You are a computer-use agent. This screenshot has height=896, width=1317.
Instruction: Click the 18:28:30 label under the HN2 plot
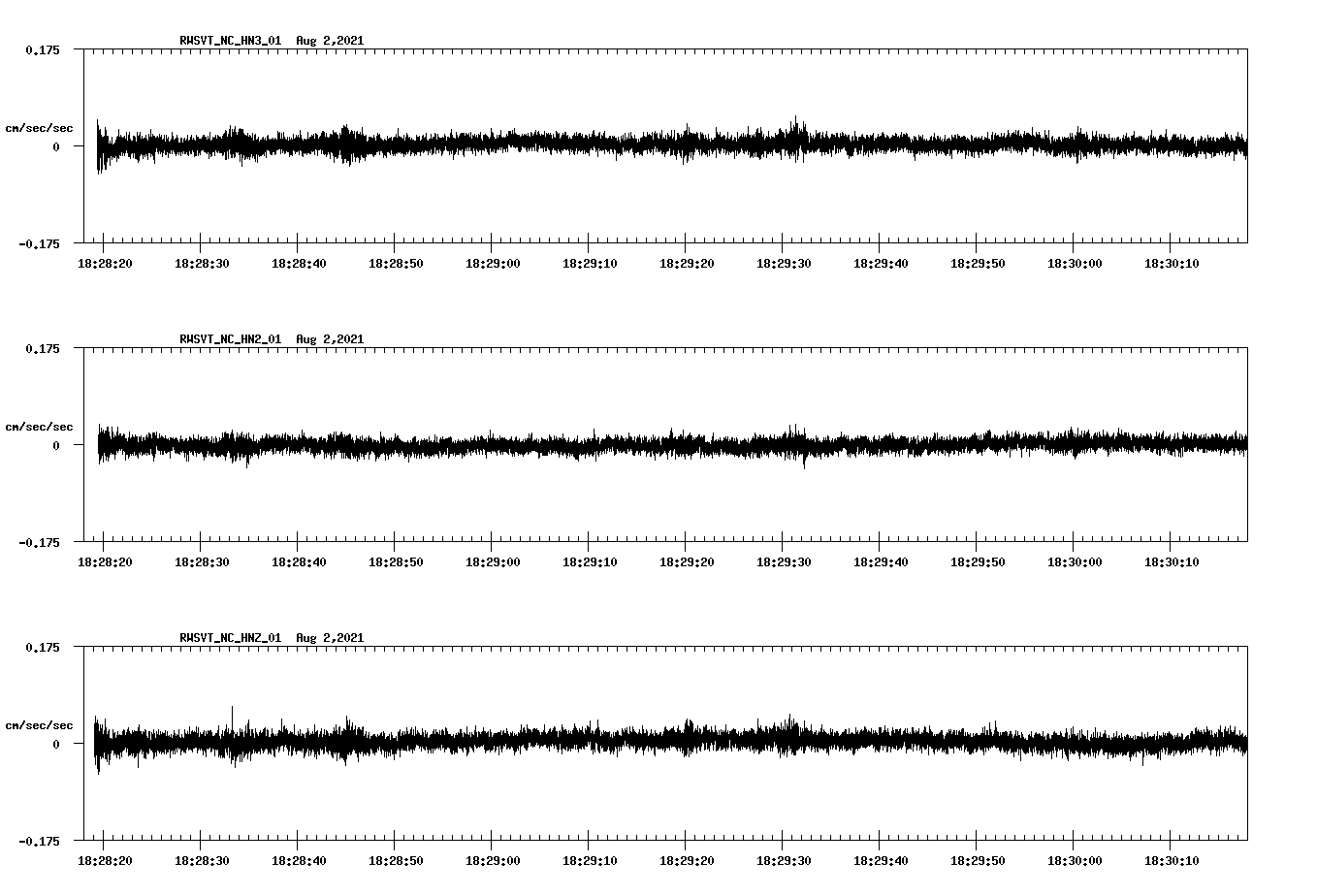[202, 562]
